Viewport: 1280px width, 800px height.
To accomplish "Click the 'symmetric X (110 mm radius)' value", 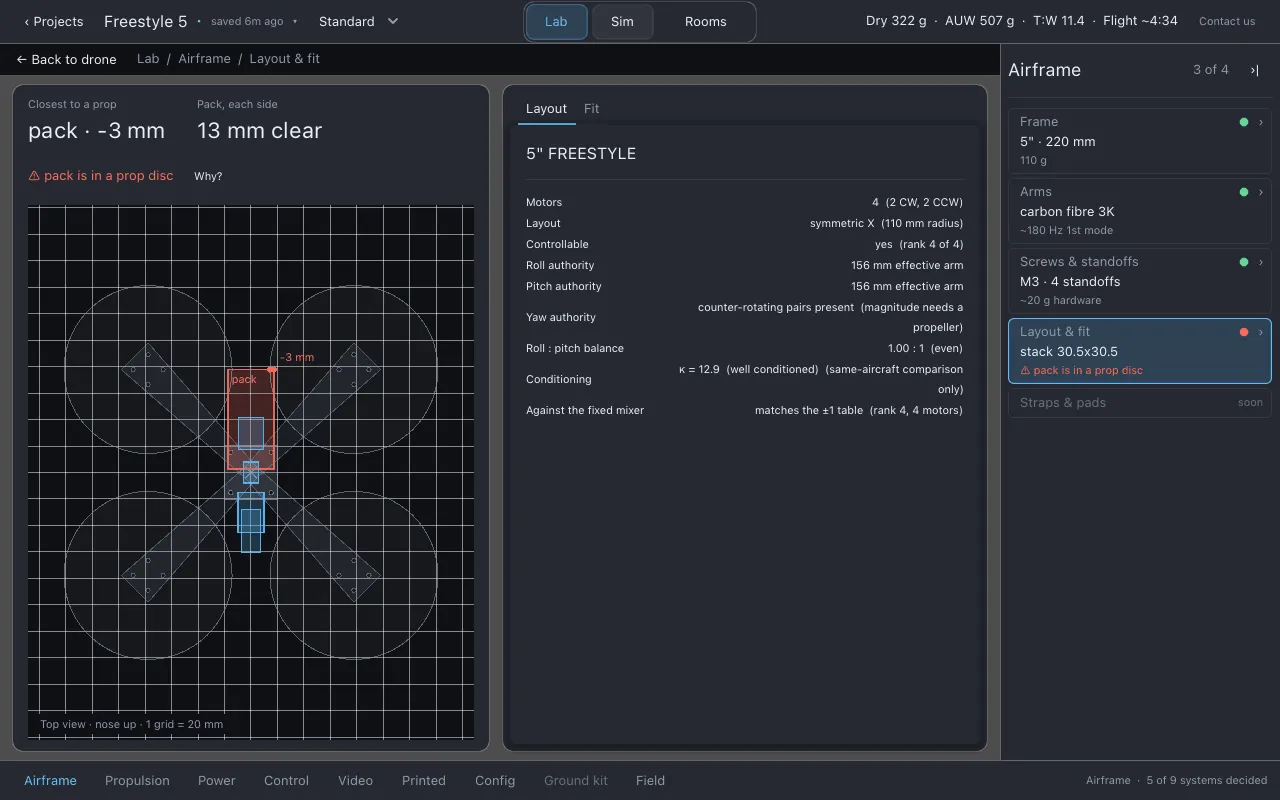I will coord(886,223).
